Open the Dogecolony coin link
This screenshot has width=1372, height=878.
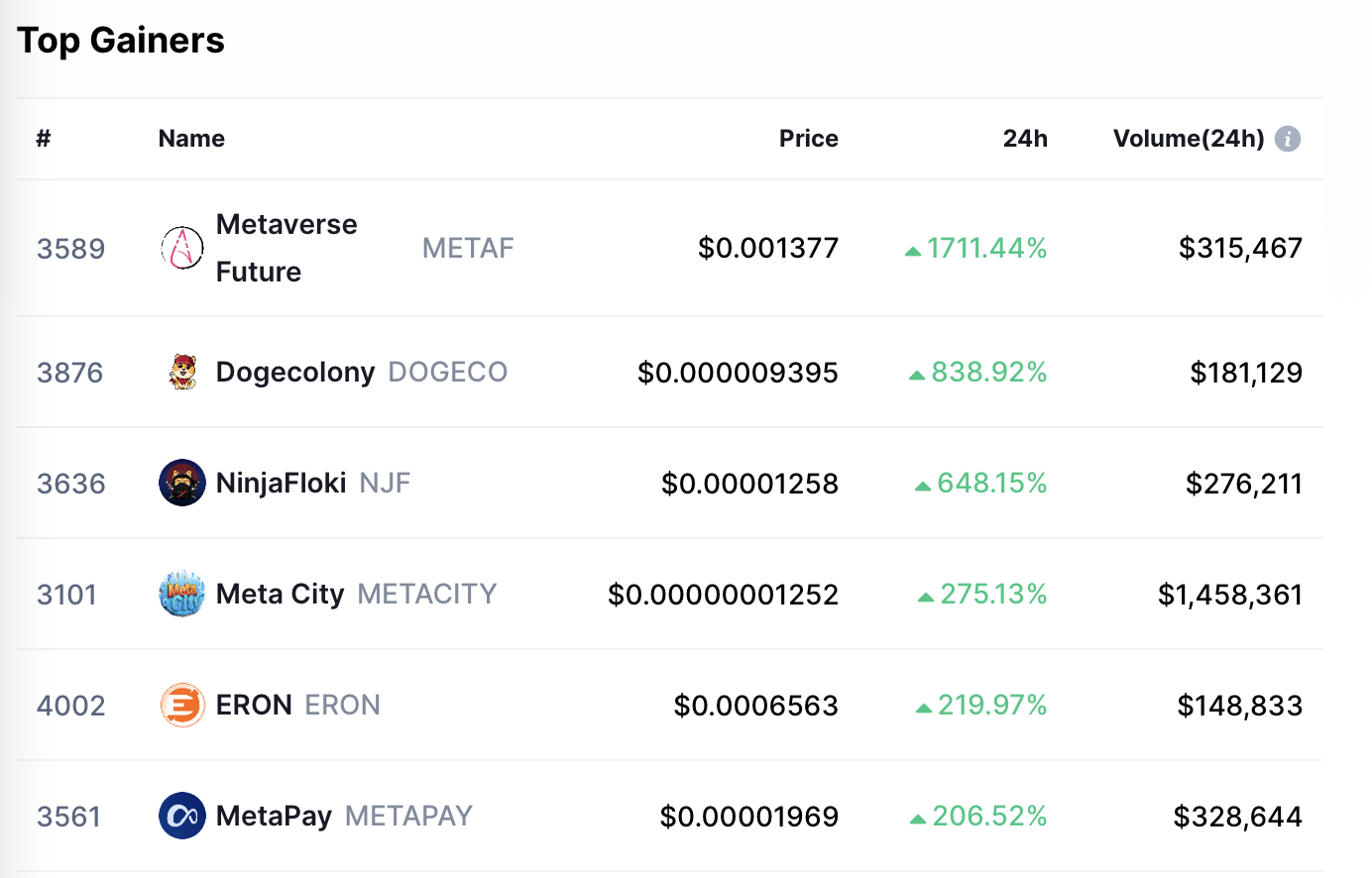[294, 373]
